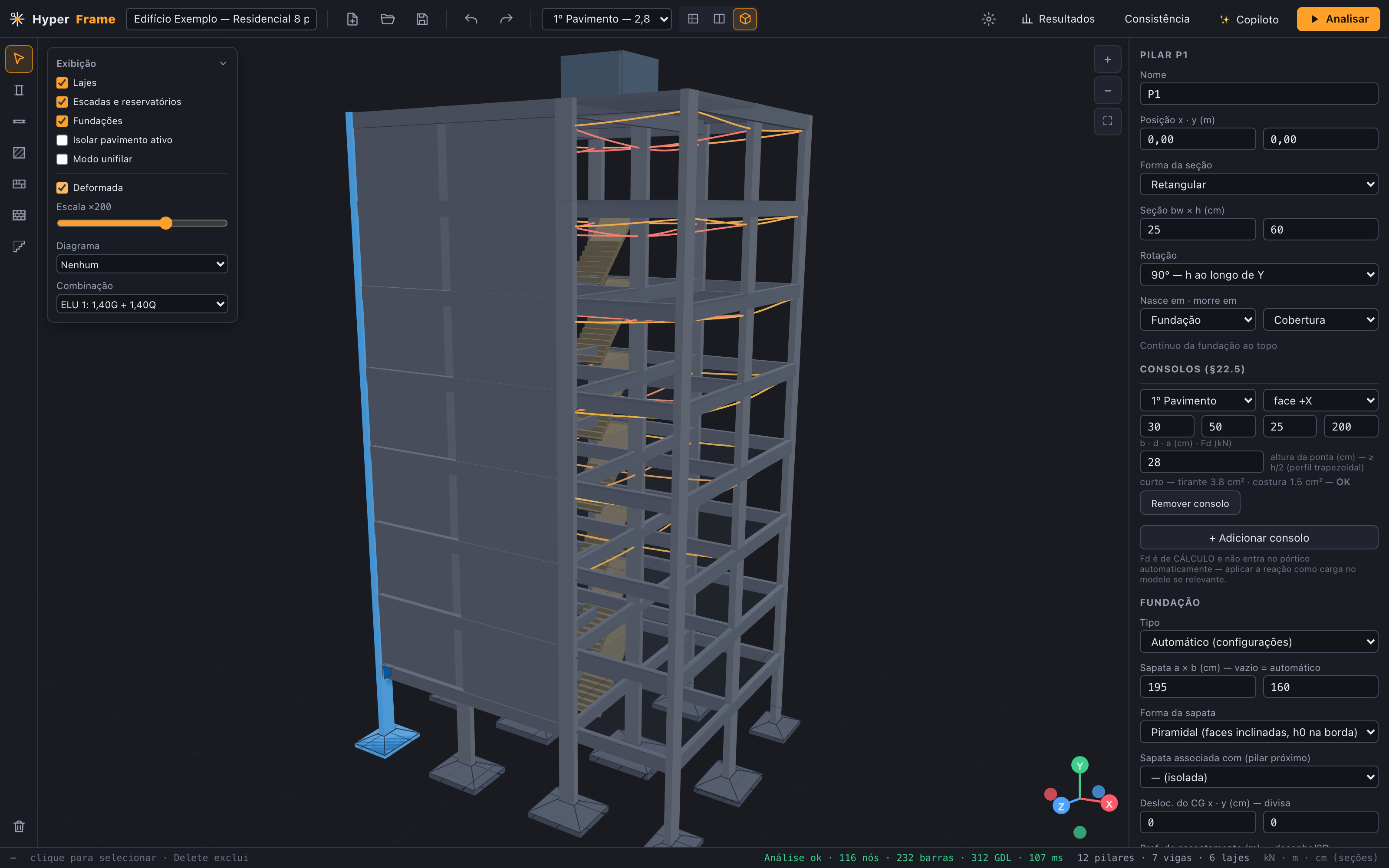The width and height of the screenshot is (1389, 868).
Task: Open the Forma da sapata dropdown
Action: 1259,732
